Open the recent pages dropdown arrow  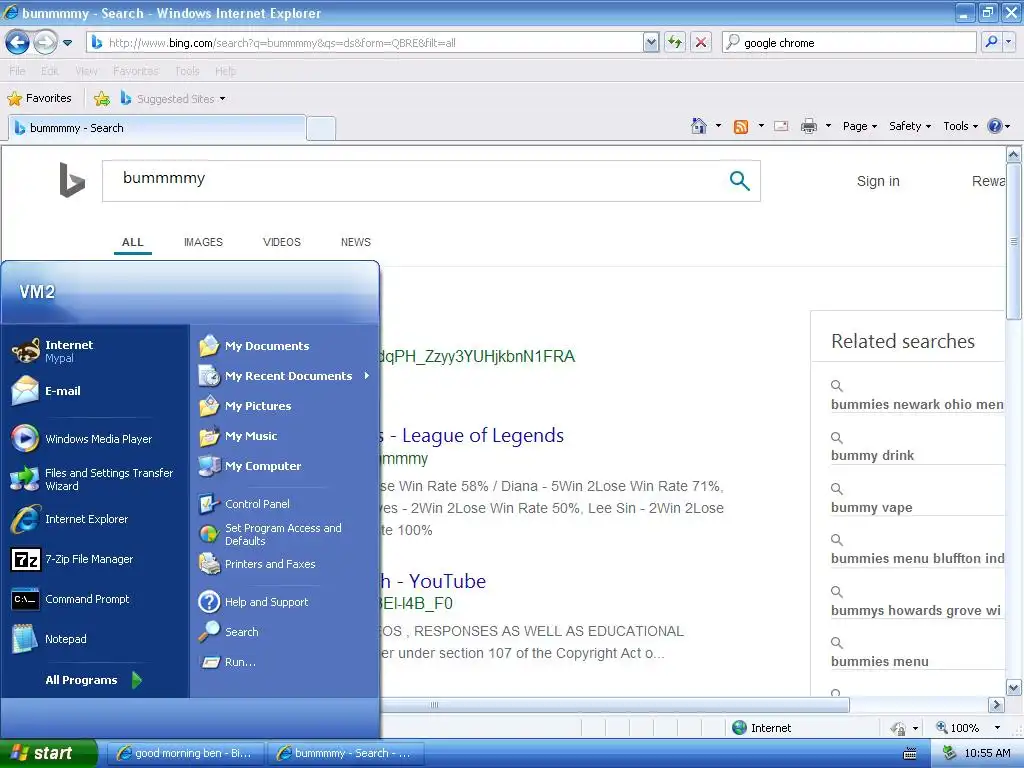(x=67, y=43)
